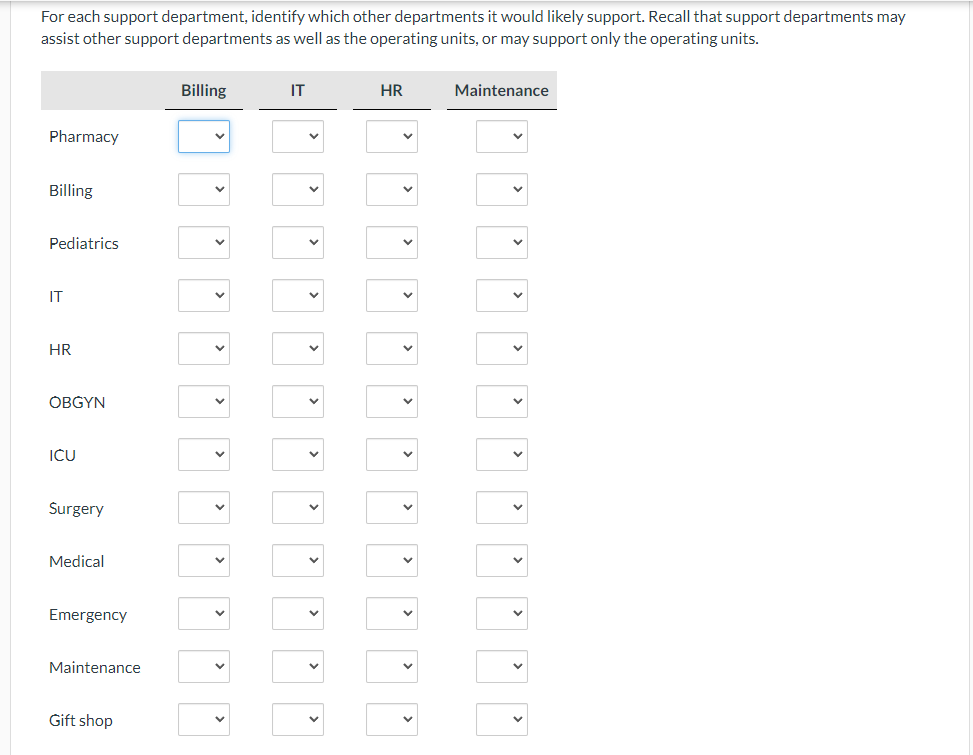The image size is (973, 755).
Task: Expand the ICU row Maintenance dropdown
Action: (x=501, y=455)
